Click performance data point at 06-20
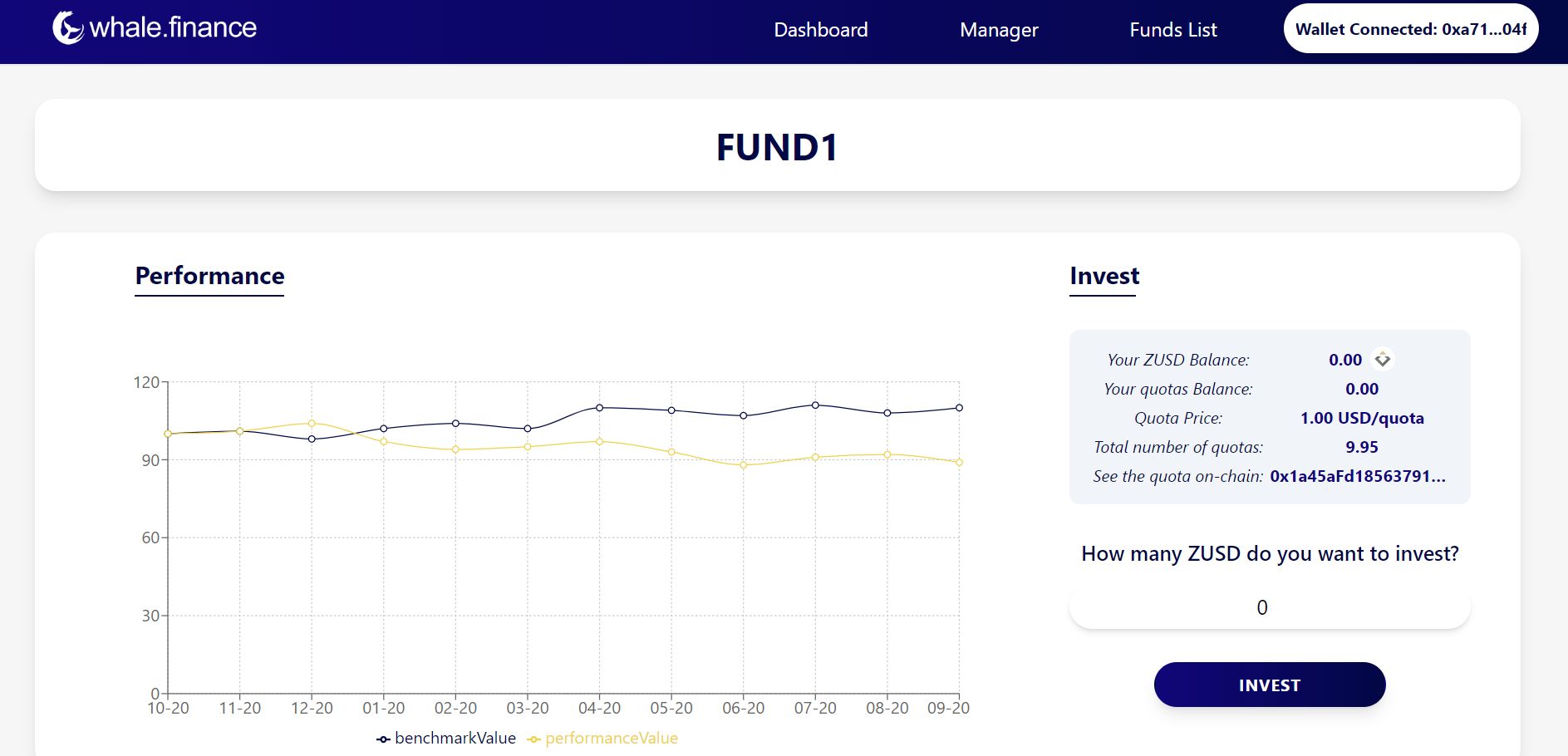This screenshot has height=756, width=1568. (743, 465)
